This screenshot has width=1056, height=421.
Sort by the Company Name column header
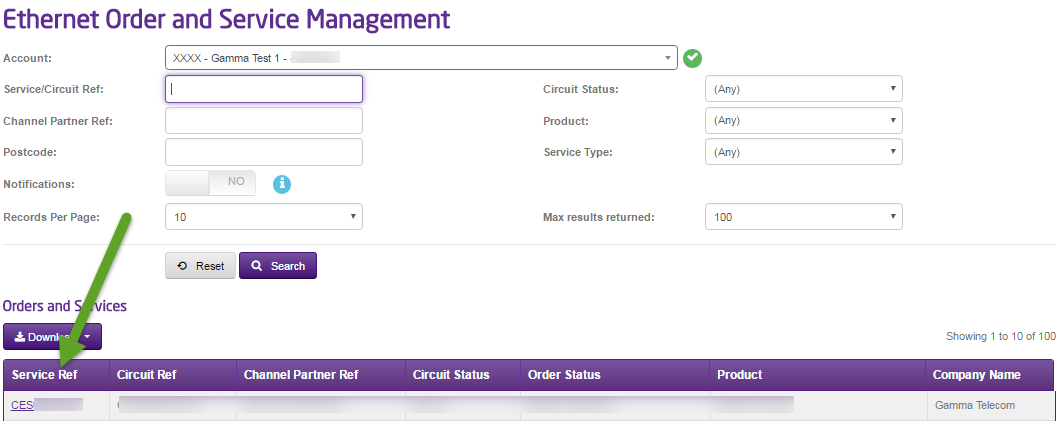click(989, 375)
